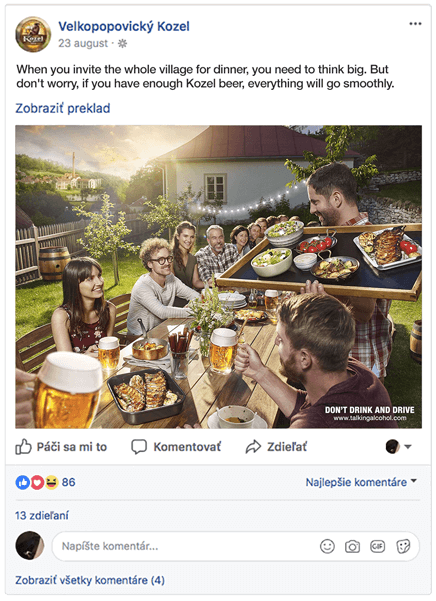Click the Velkopopovický Kozel profile picture
Screen dimensions: 436x601
(33, 34)
